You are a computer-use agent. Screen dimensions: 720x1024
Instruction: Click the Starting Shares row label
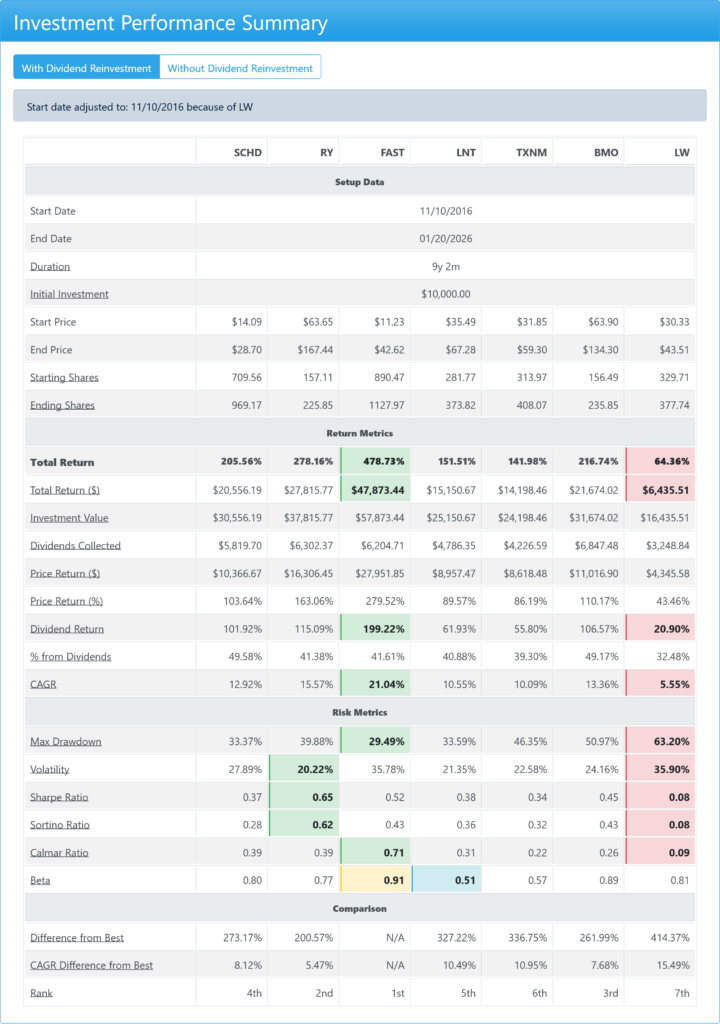pyautogui.click(x=64, y=378)
